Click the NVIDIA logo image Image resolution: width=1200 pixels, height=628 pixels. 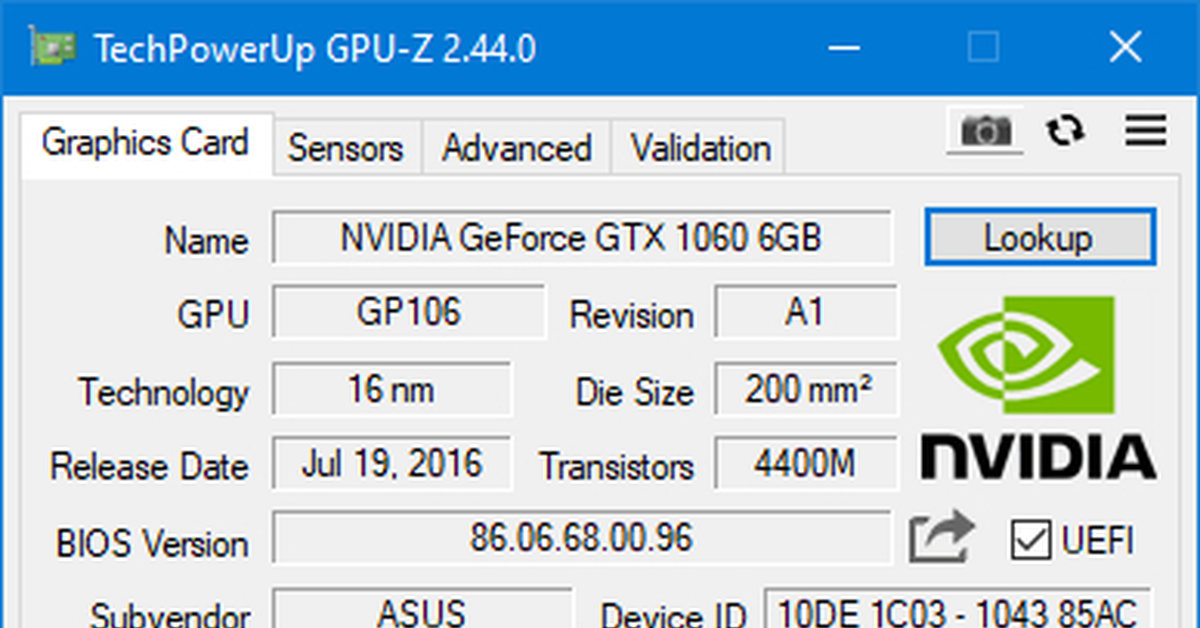click(1038, 386)
